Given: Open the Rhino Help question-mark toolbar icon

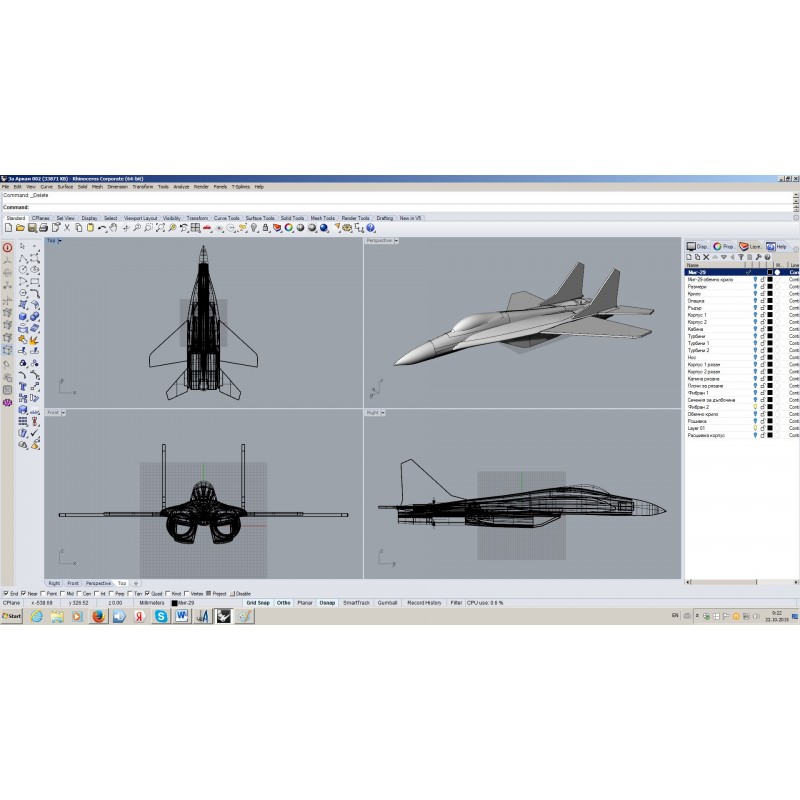Looking at the screenshot, I should point(370,228).
